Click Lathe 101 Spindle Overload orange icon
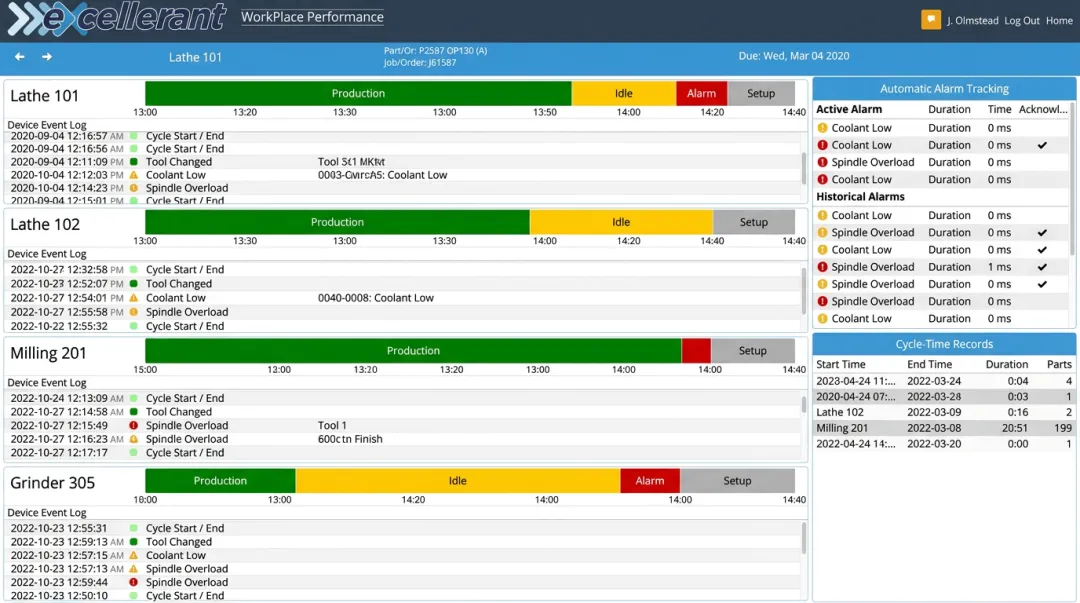The image size is (1080, 603). point(134,188)
